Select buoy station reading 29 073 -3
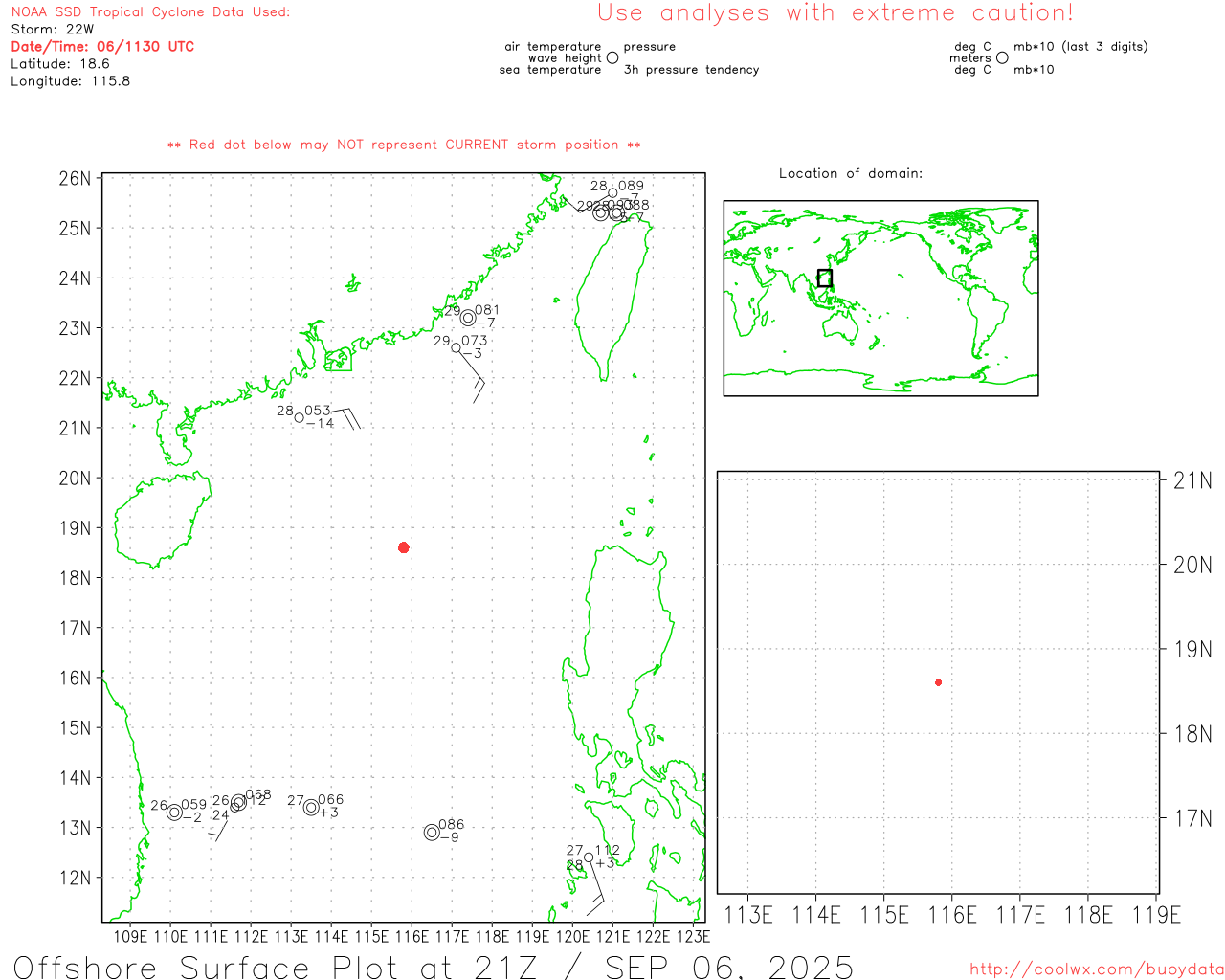The image size is (1225, 980). pos(457,347)
